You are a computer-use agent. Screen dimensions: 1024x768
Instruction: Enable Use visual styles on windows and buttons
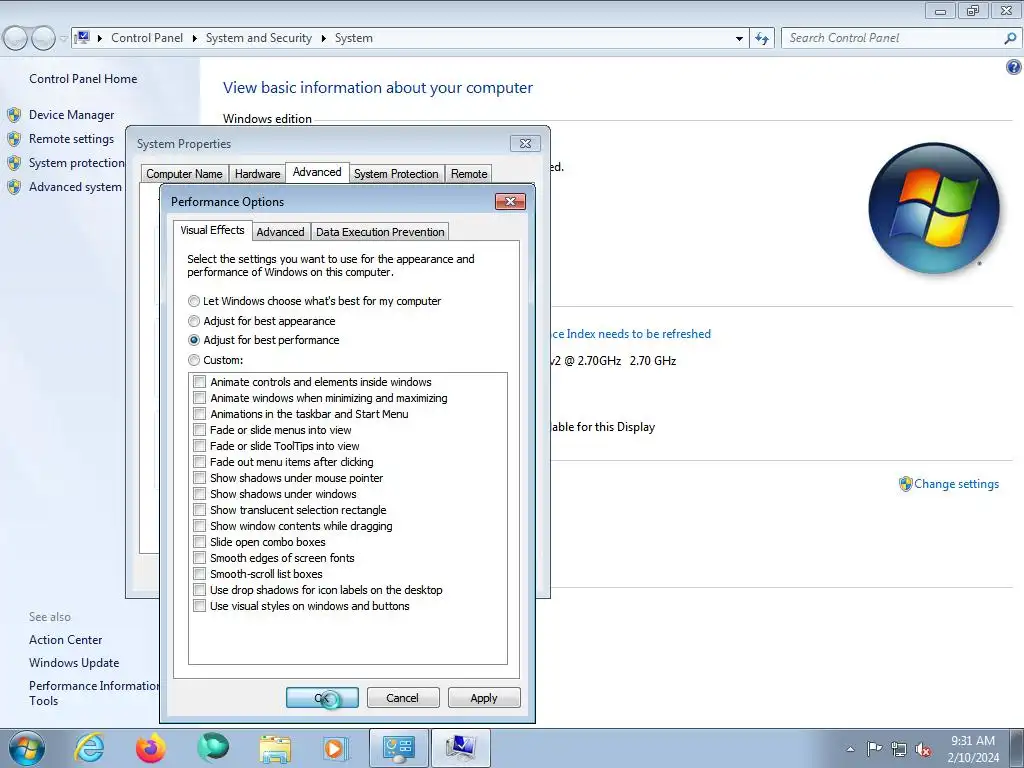tap(200, 606)
